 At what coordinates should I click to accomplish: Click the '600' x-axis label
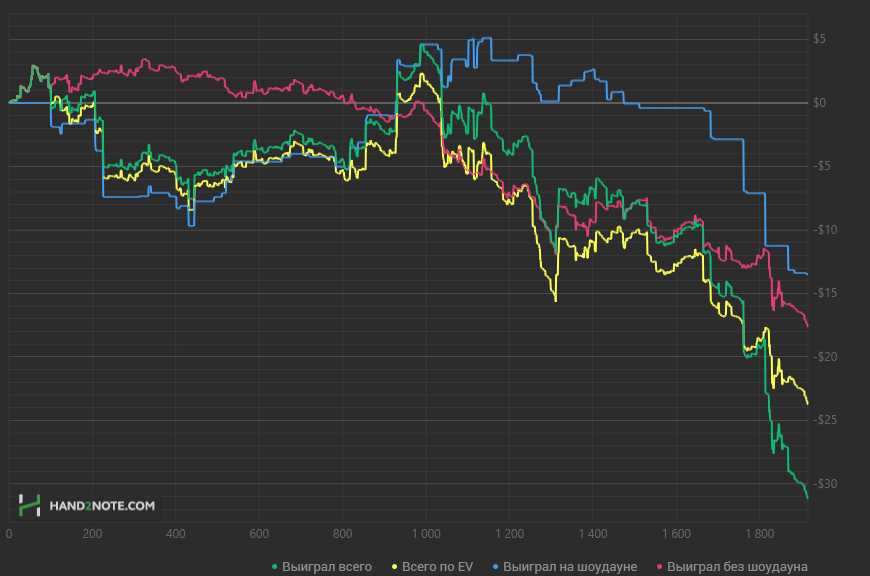tap(259, 534)
